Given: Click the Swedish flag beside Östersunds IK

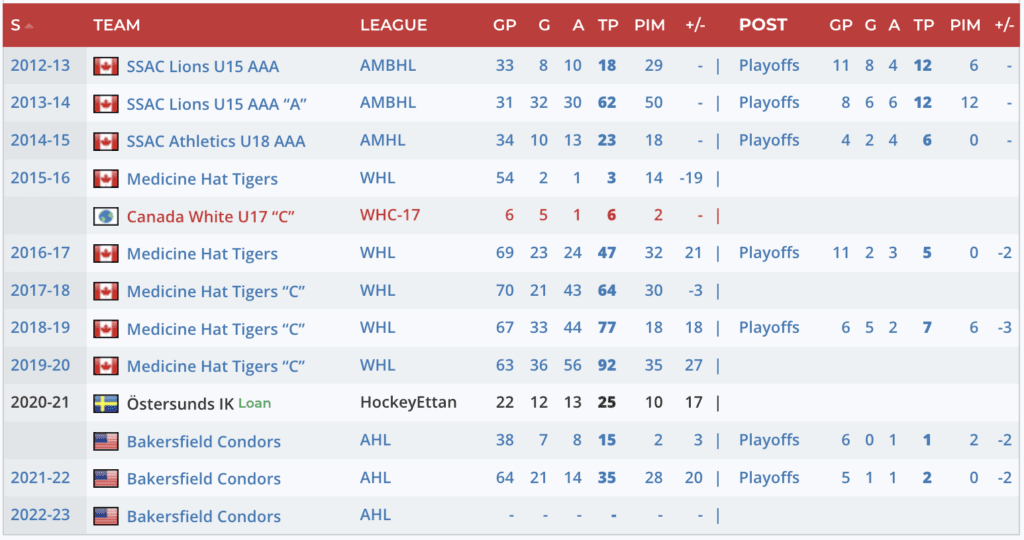Looking at the screenshot, I should (x=105, y=404).
